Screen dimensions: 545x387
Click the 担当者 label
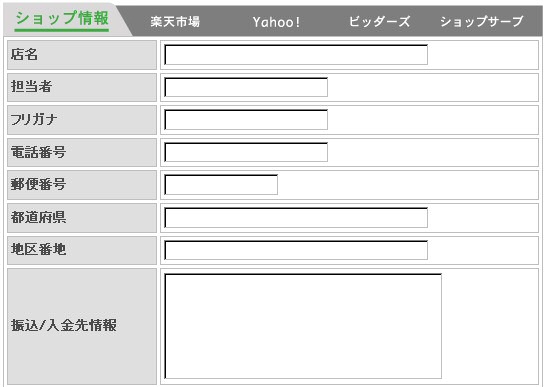point(31,87)
